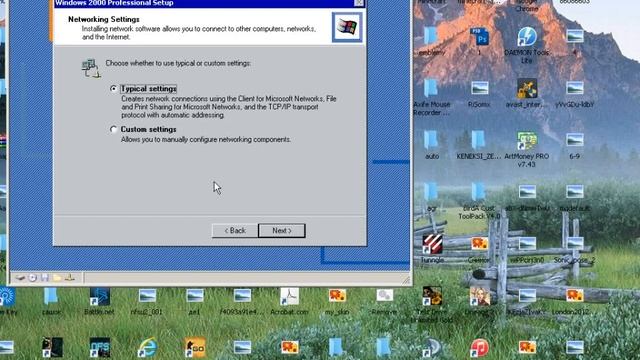Screen dimensions: 640x360
Task: Select the Typical settings radio button
Action: pyautogui.click(x=113, y=89)
